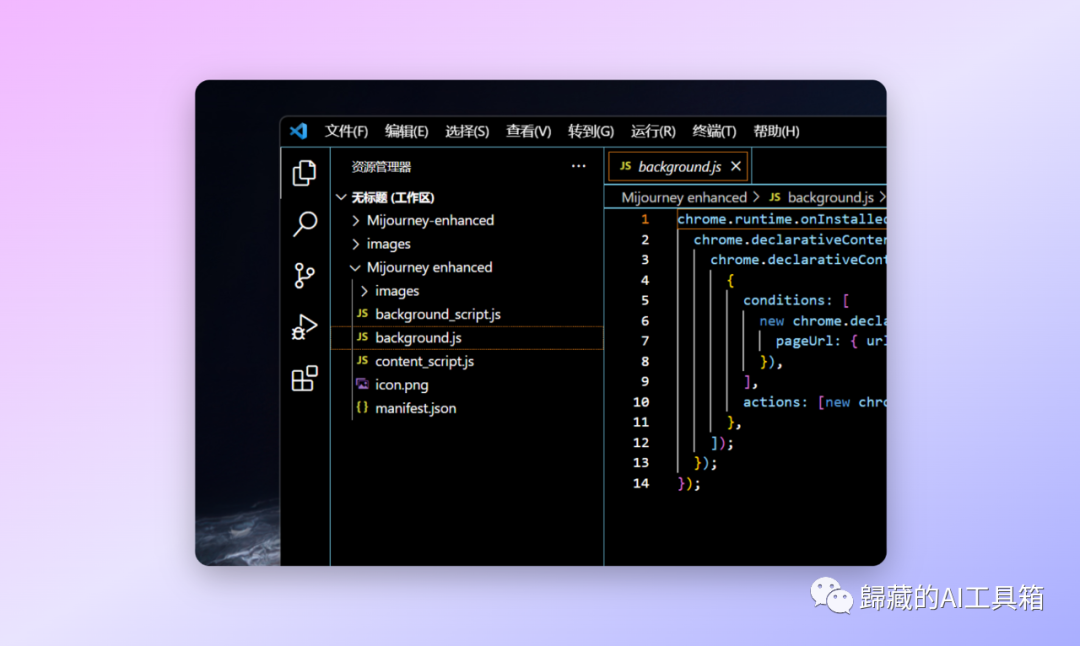Open the Search view in activity bar

[304, 223]
